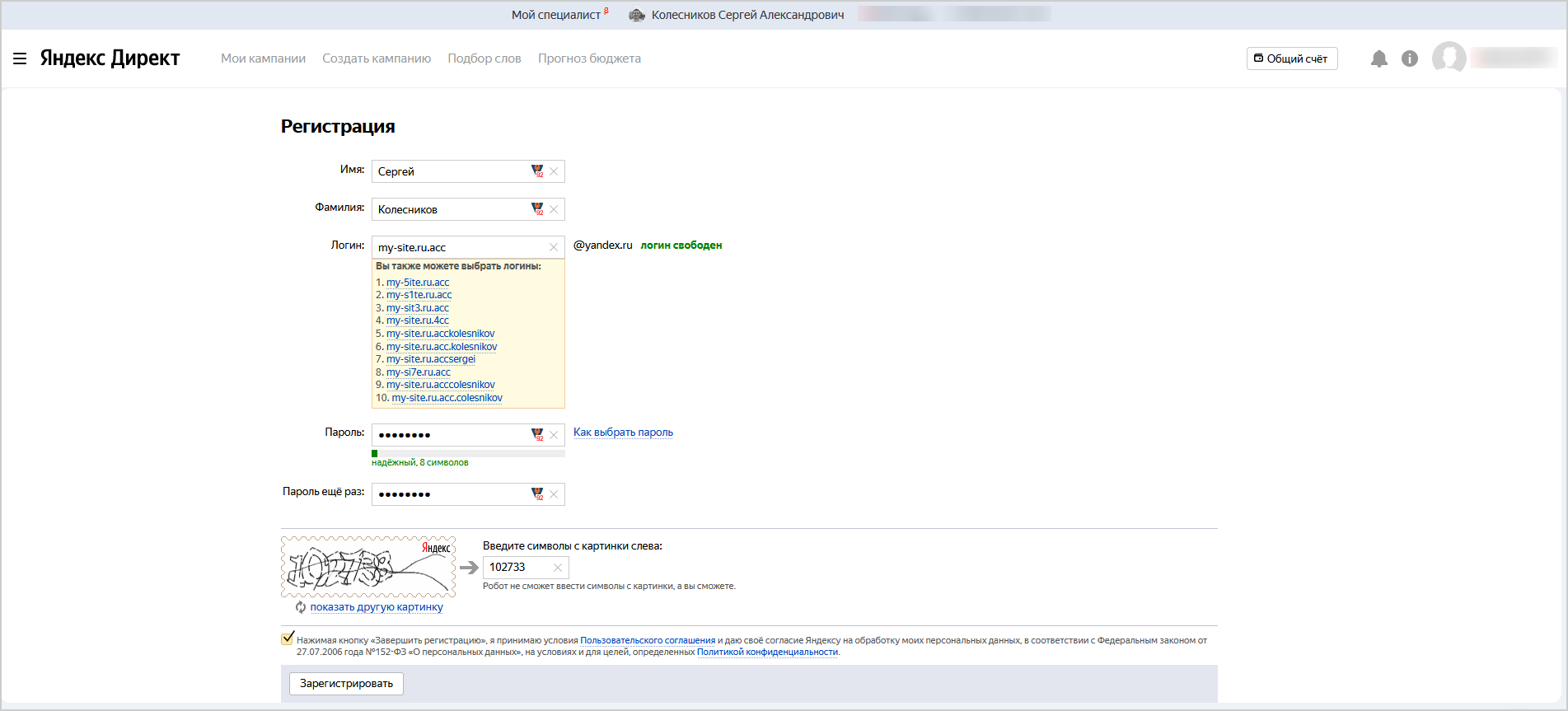This screenshot has width=1568, height=711.
Task: Clear the Логин field
Action: point(554,247)
